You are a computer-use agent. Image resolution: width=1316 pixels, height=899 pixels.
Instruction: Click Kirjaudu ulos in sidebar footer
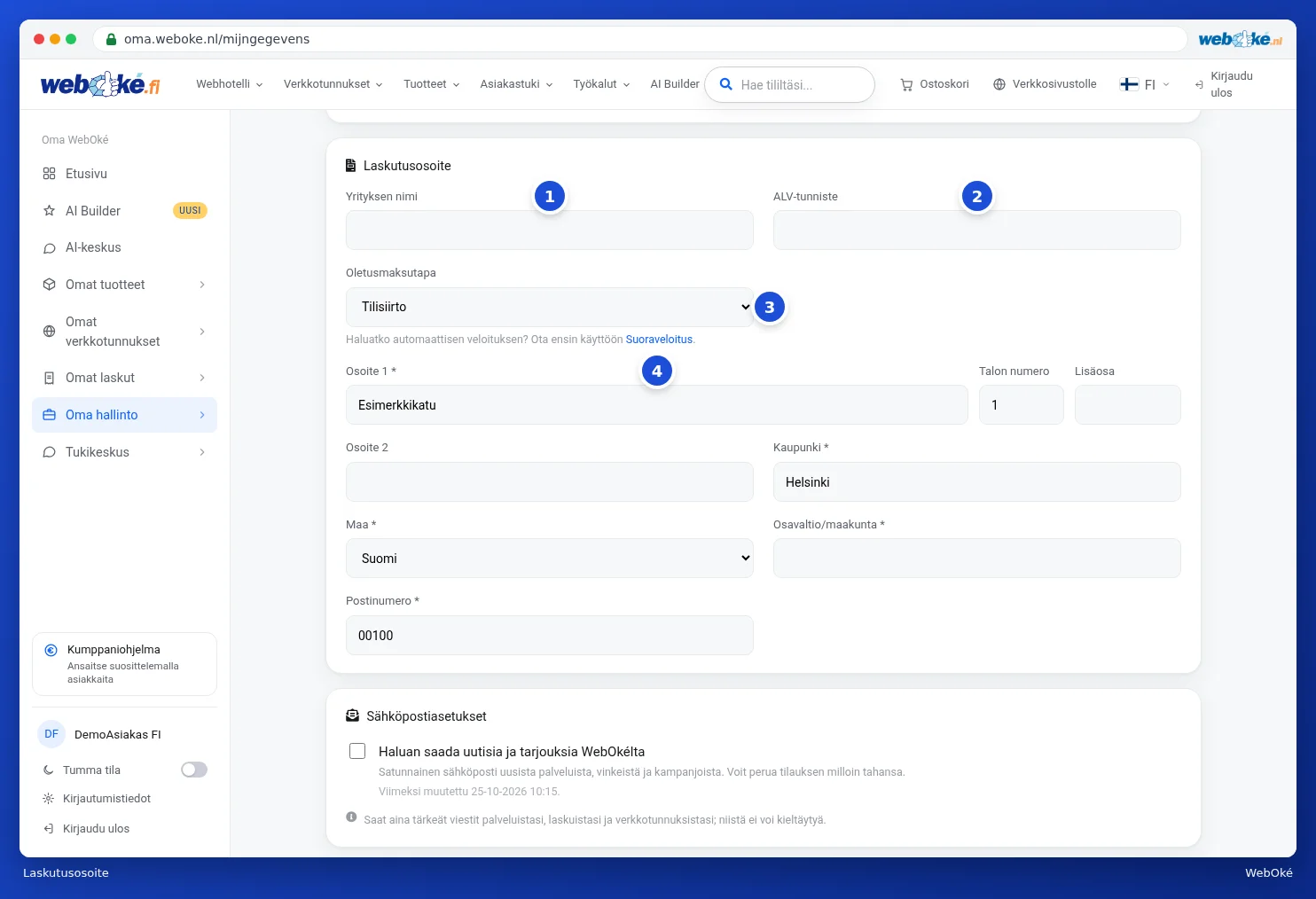click(86, 829)
